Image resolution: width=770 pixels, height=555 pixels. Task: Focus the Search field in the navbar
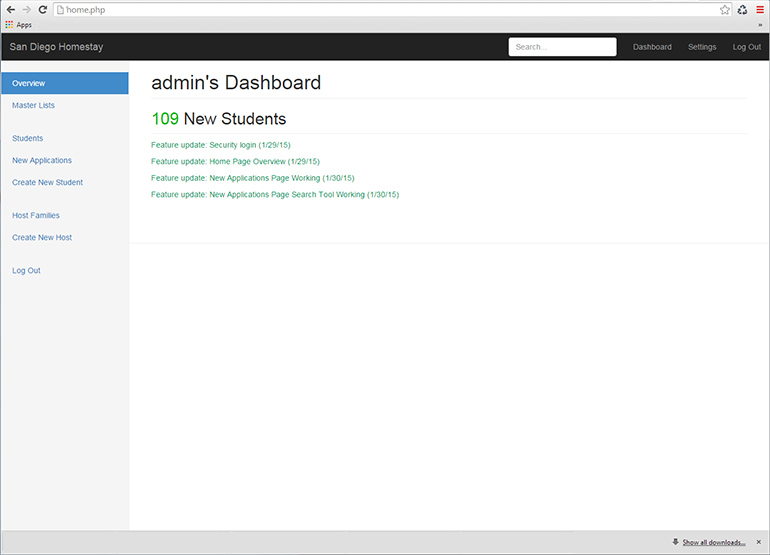(562, 47)
